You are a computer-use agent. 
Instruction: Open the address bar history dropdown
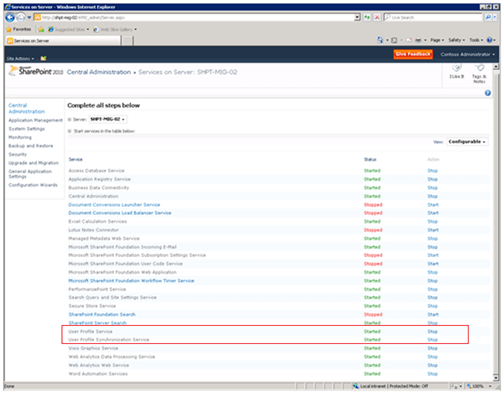click(x=357, y=17)
